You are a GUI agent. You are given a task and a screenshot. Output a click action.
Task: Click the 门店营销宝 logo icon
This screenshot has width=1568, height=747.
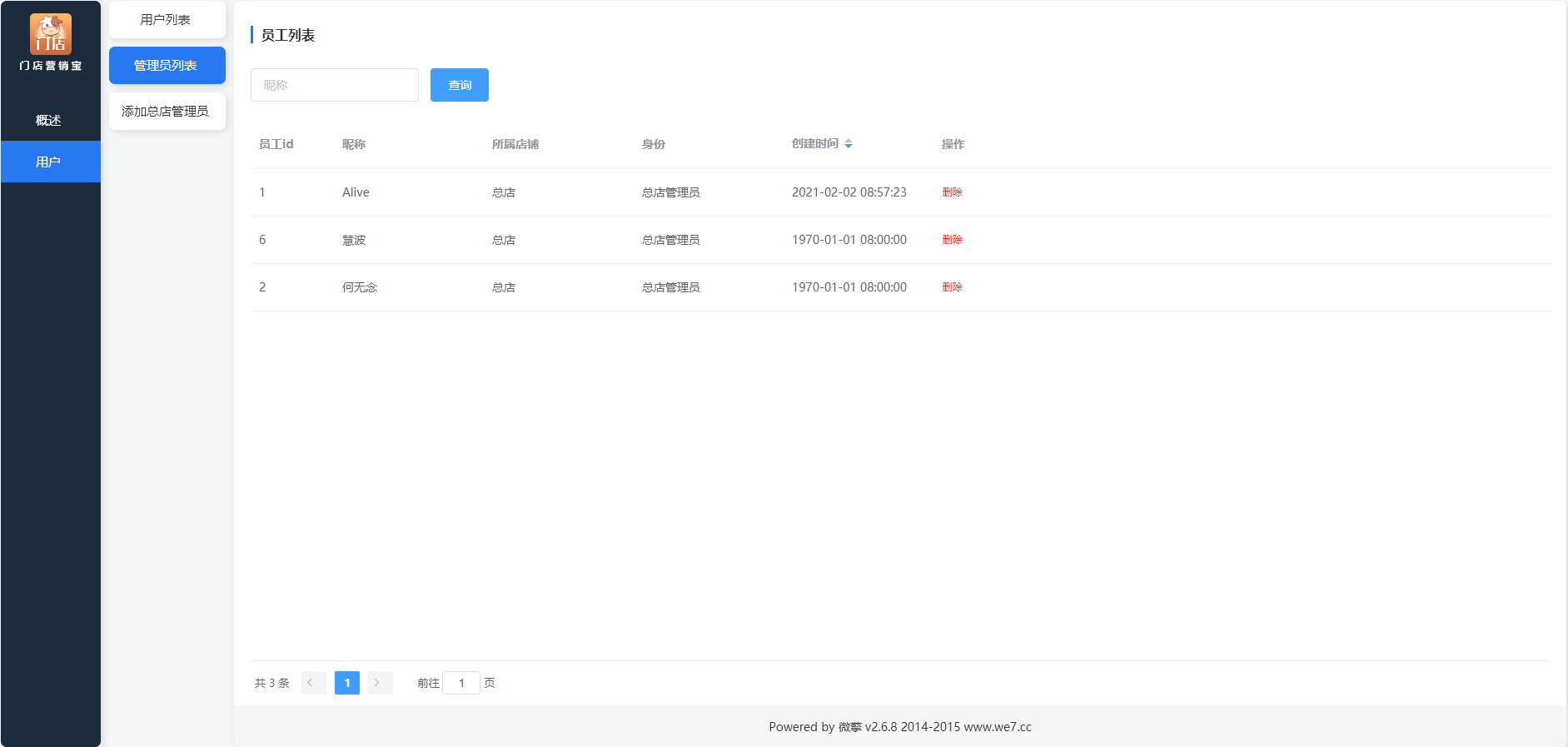[51, 34]
